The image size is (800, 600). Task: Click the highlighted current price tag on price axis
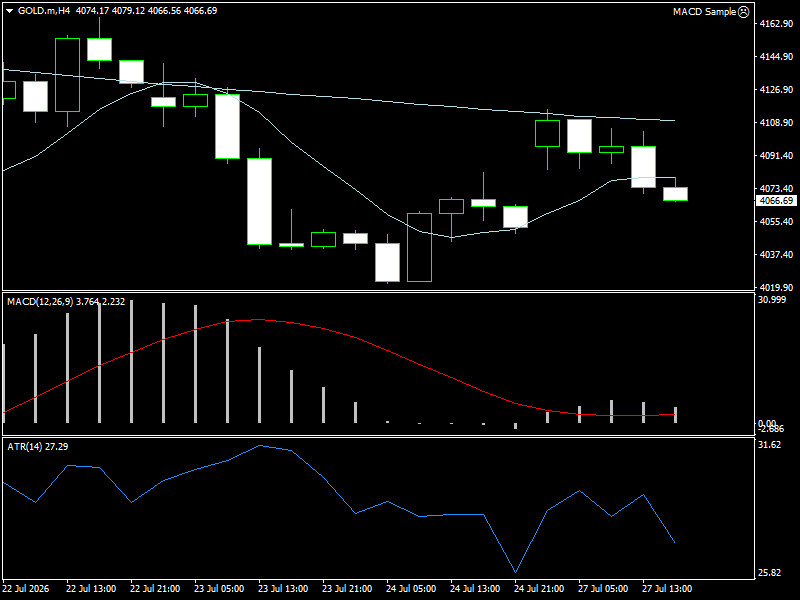pyautogui.click(x=776, y=201)
